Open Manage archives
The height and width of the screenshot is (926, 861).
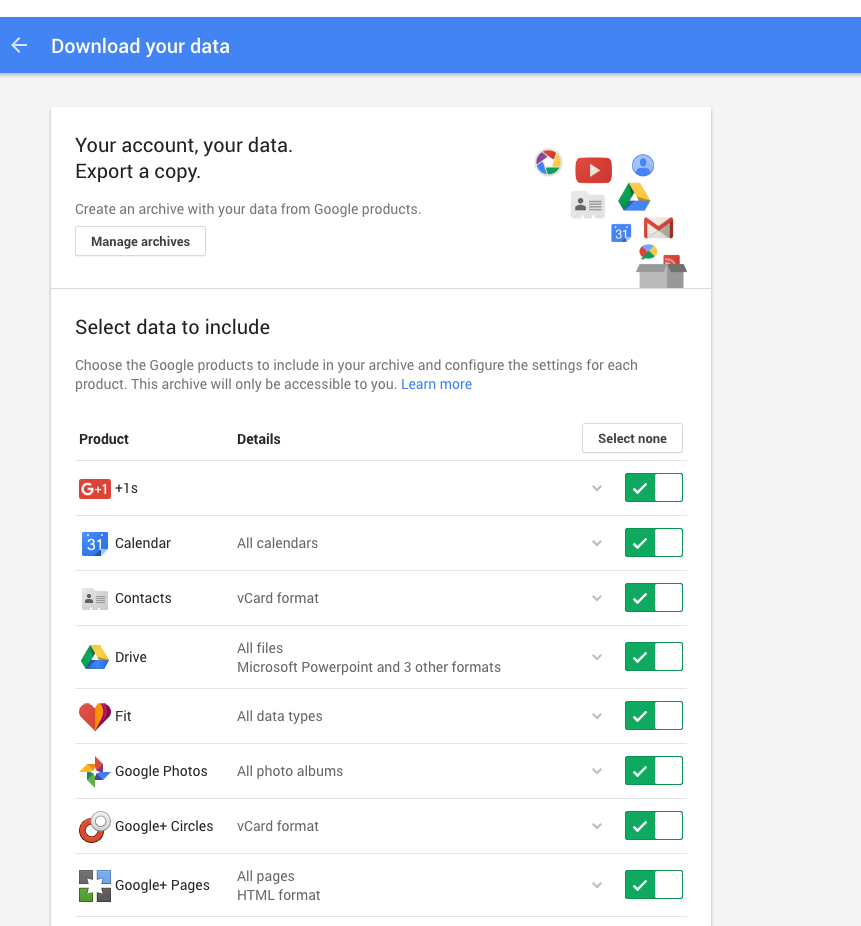(x=141, y=241)
